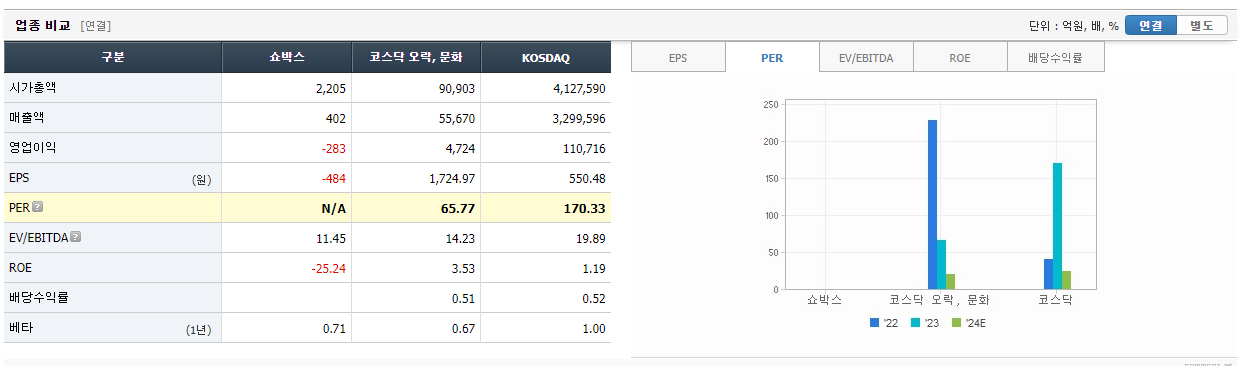Select the PER row label
This screenshot has width=1242, height=366.
click(x=20, y=208)
